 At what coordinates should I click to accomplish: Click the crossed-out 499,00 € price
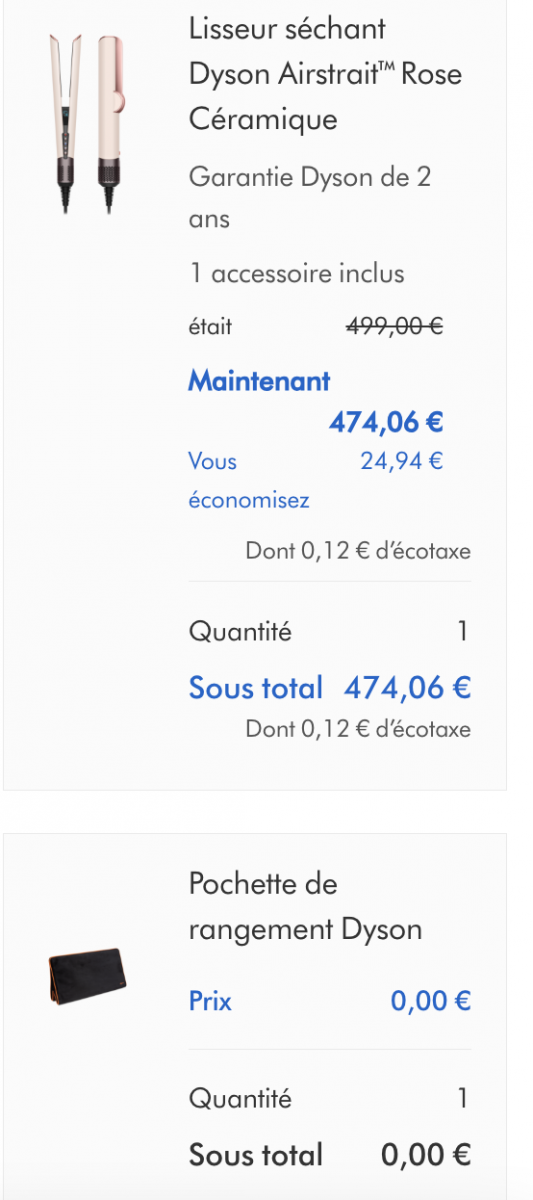click(395, 327)
